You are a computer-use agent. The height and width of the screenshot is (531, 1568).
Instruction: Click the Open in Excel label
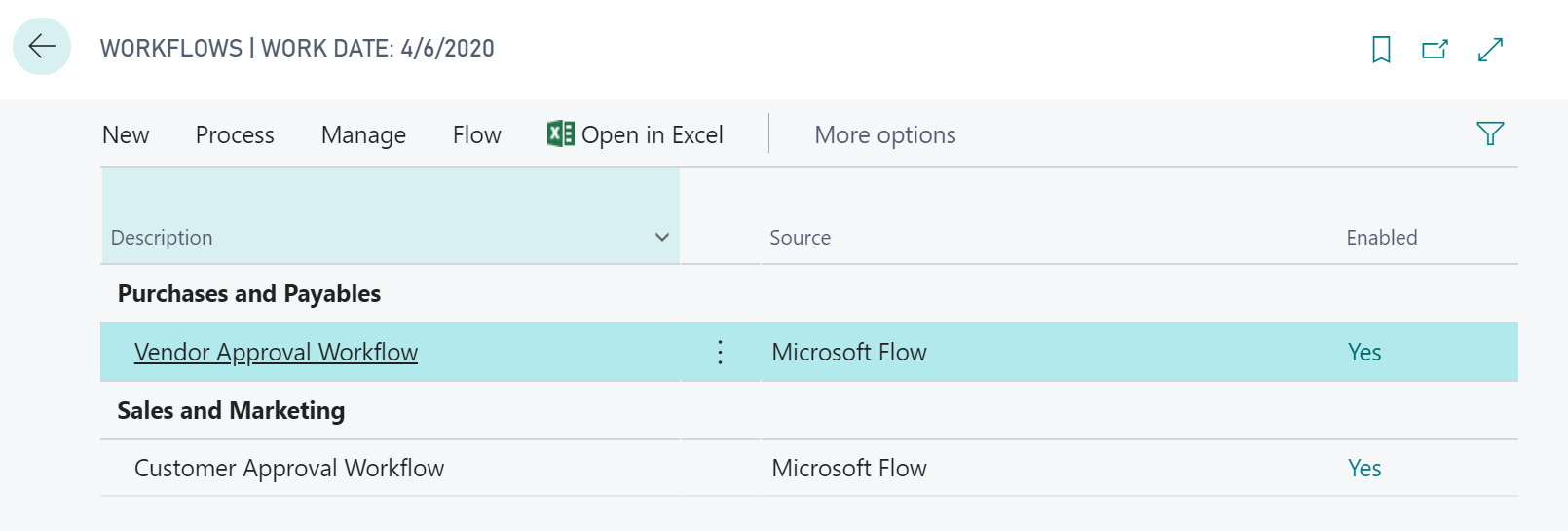coord(653,134)
